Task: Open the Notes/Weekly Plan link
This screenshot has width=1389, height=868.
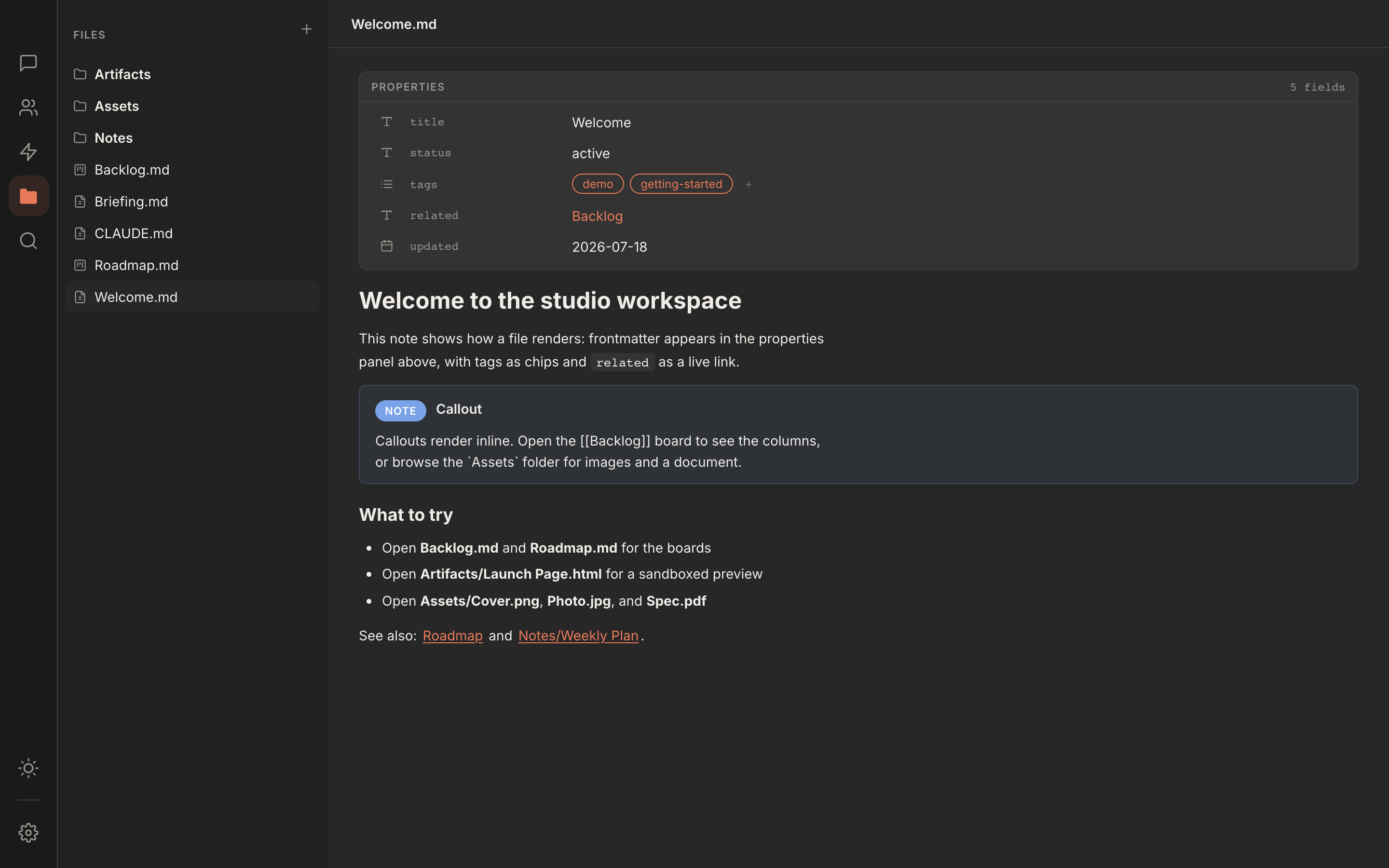Action: point(578,636)
